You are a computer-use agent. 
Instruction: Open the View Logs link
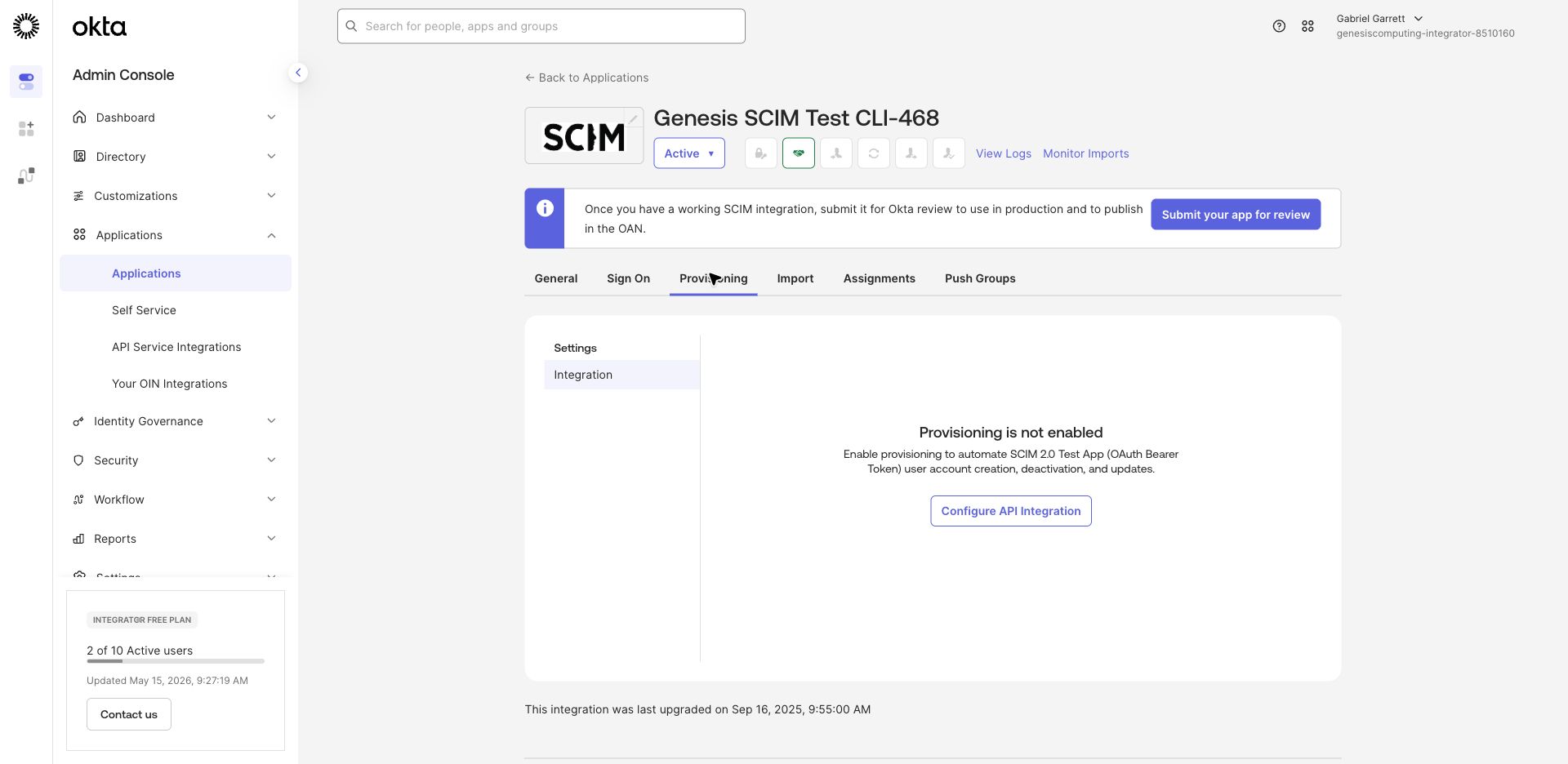pyautogui.click(x=1004, y=153)
